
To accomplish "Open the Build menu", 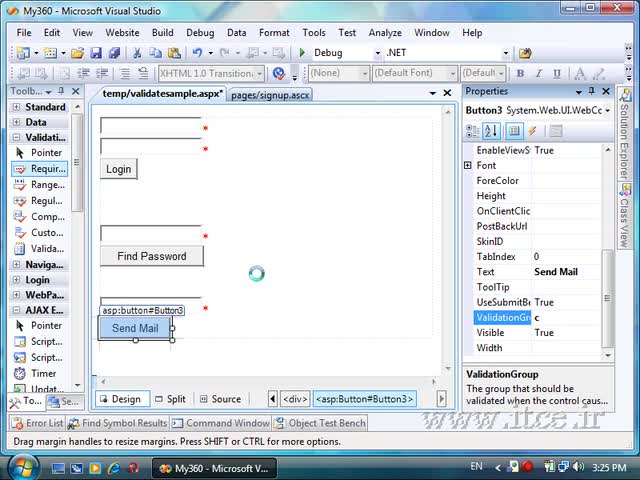I will coord(162,33).
